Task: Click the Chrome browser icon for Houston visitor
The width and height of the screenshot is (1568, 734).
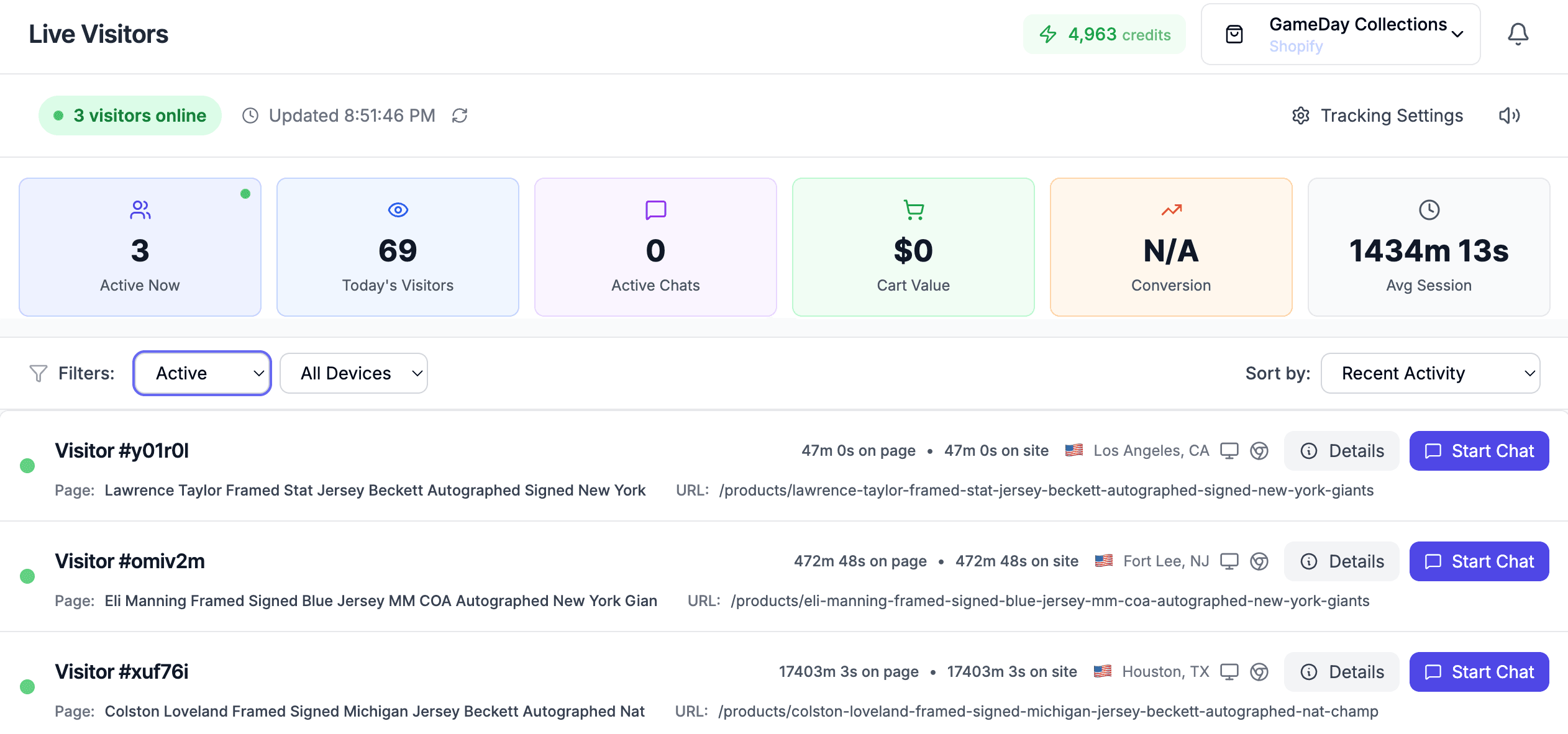Action: 1259,672
